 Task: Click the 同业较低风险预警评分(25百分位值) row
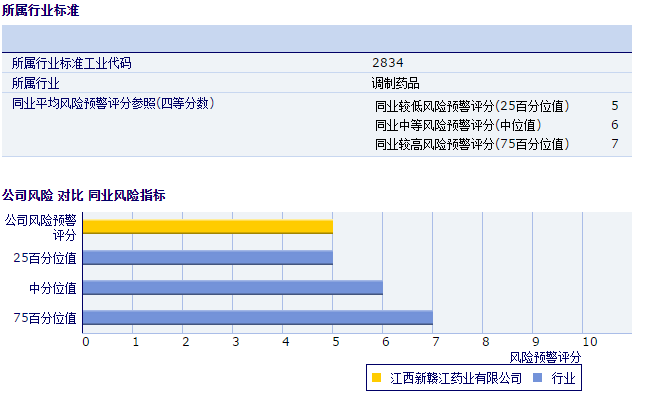497,106
